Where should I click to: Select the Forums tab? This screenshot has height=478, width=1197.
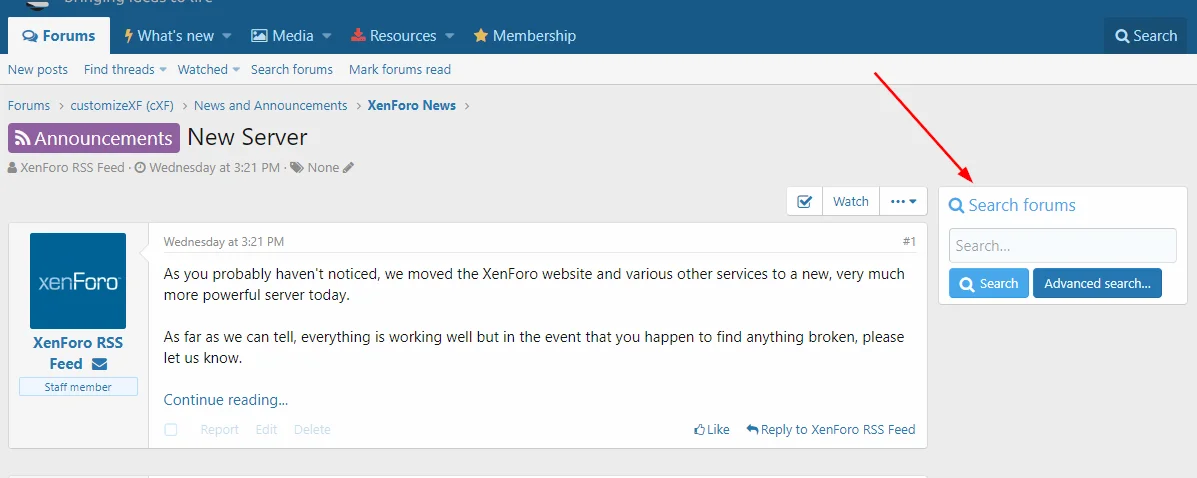[59, 36]
